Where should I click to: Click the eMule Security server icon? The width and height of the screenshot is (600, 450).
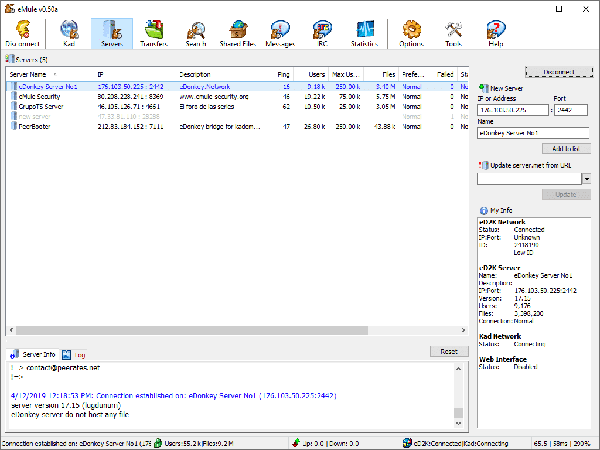(14, 96)
